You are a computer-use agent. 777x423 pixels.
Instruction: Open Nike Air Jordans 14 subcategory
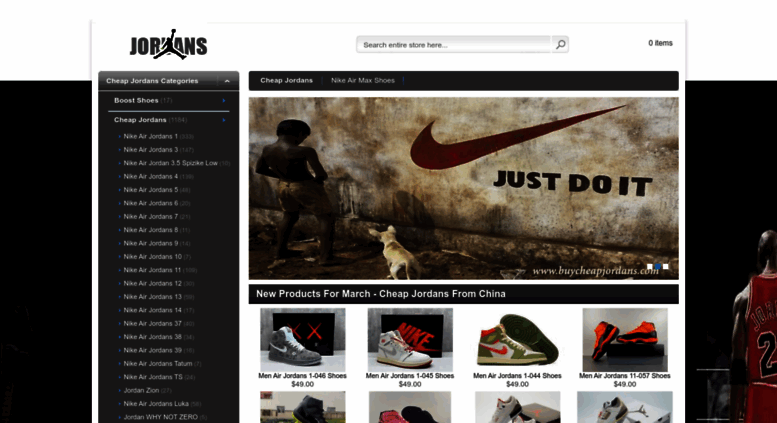pyautogui.click(x=153, y=310)
